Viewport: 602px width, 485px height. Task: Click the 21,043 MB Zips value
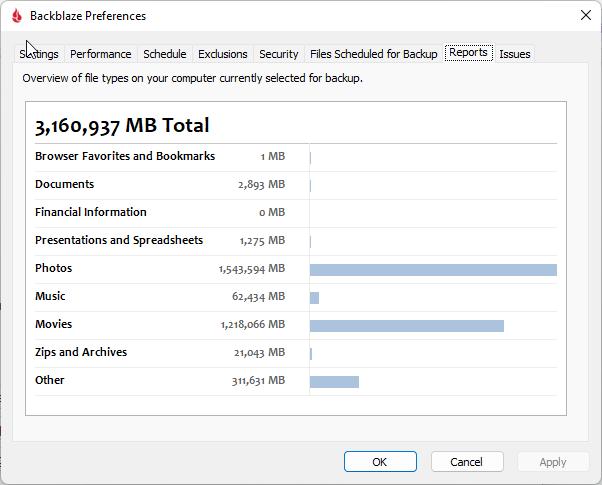(x=260, y=353)
